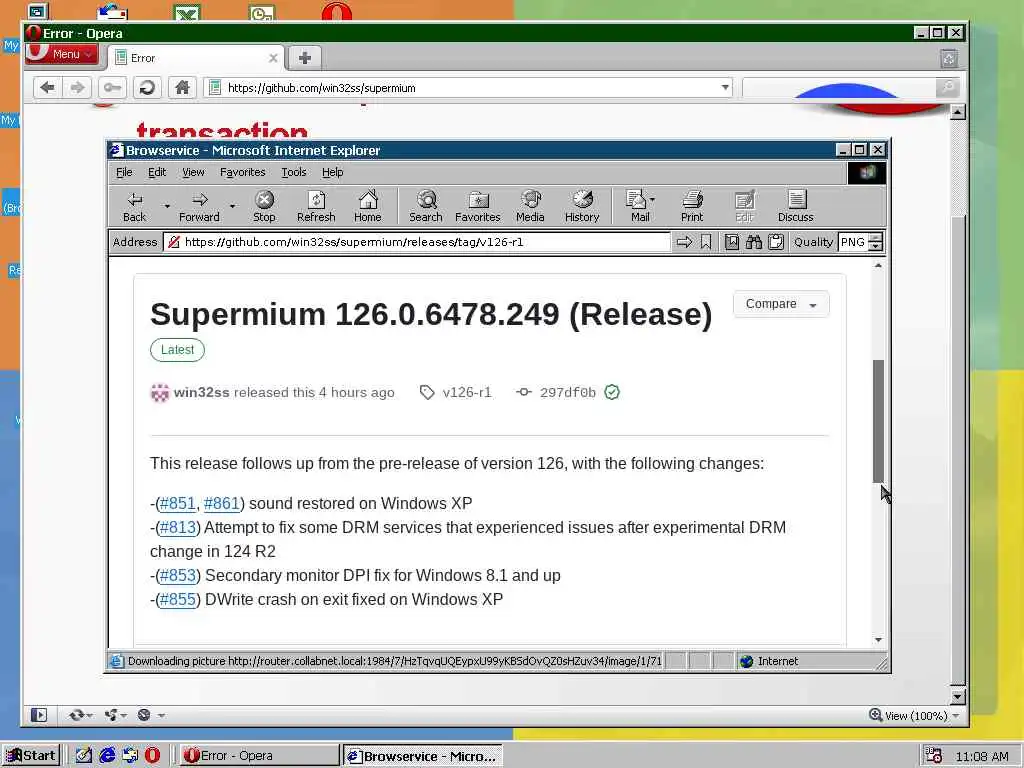Image resolution: width=1024 pixels, height=768 pixels.
Task: Close the Error tab in Opera
Action: (x=273, y=58)
